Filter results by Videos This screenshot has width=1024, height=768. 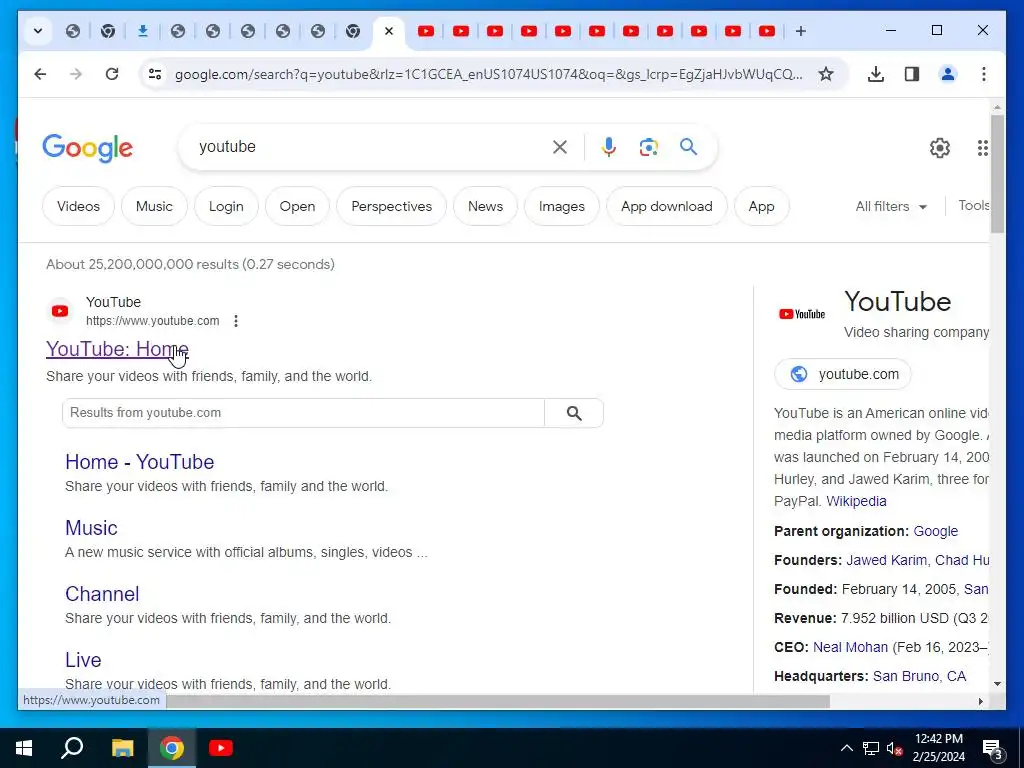pos(78,206)
